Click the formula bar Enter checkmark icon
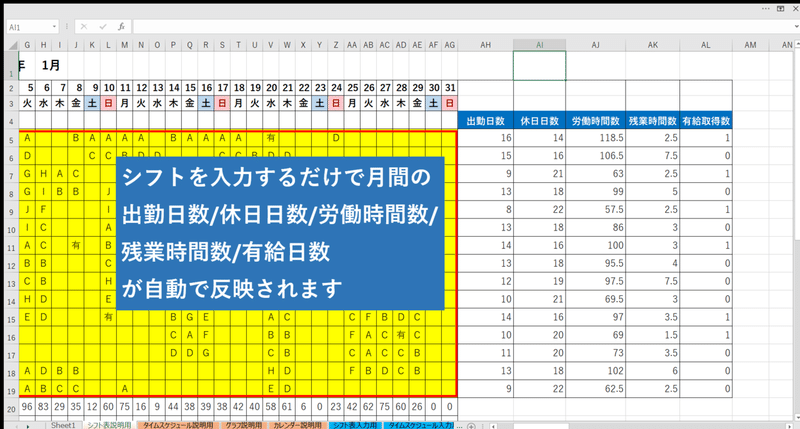Image resolution: width=800 pixels, height=429 pixels. [x=103, y=27]
